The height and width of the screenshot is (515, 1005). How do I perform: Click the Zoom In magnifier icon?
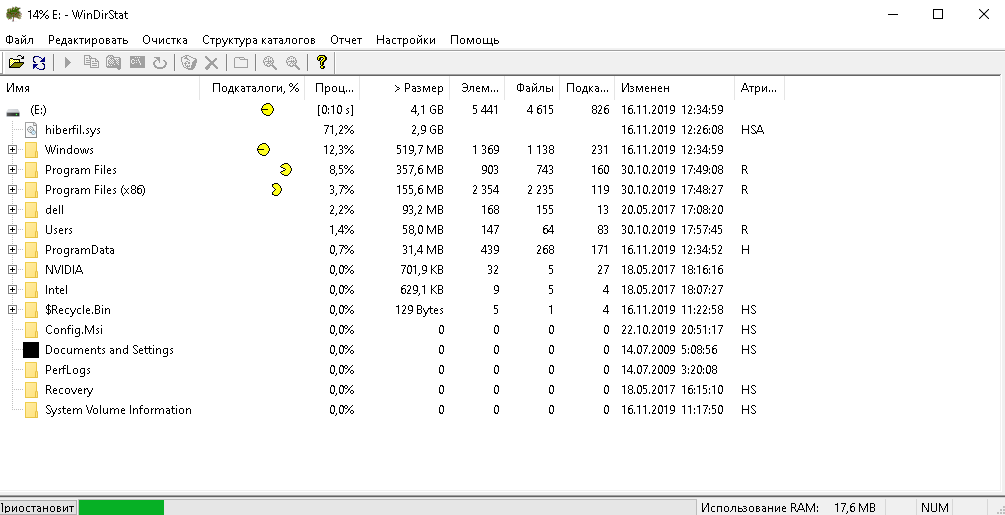pos(270,62)
